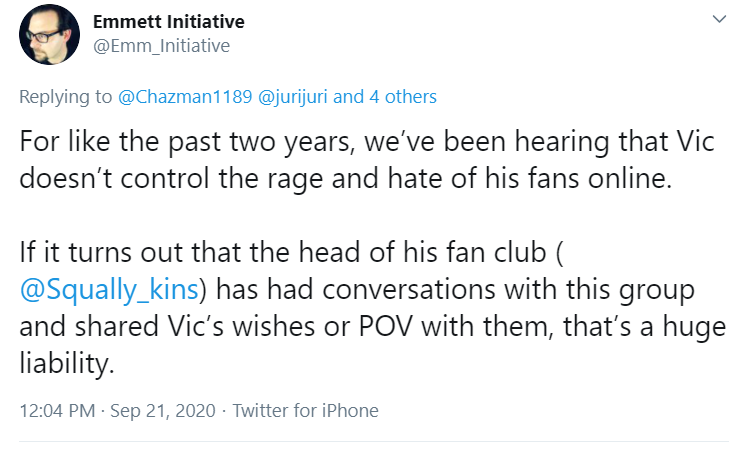
Task: Click the line 'If it turns out that the head'
Action: click(x=292, y=252)
